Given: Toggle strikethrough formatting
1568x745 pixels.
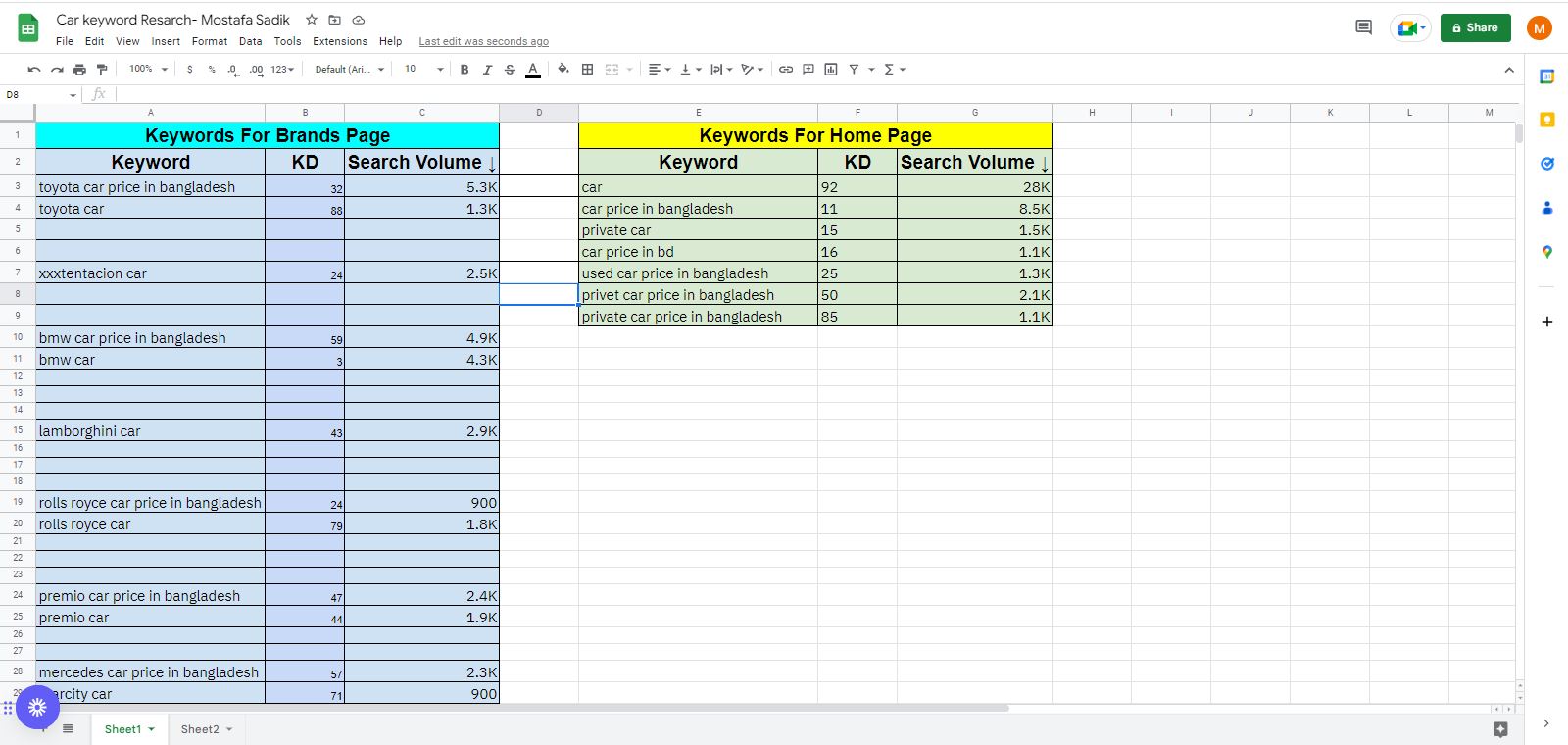Looking at the screenshot, I should point(510,70).
